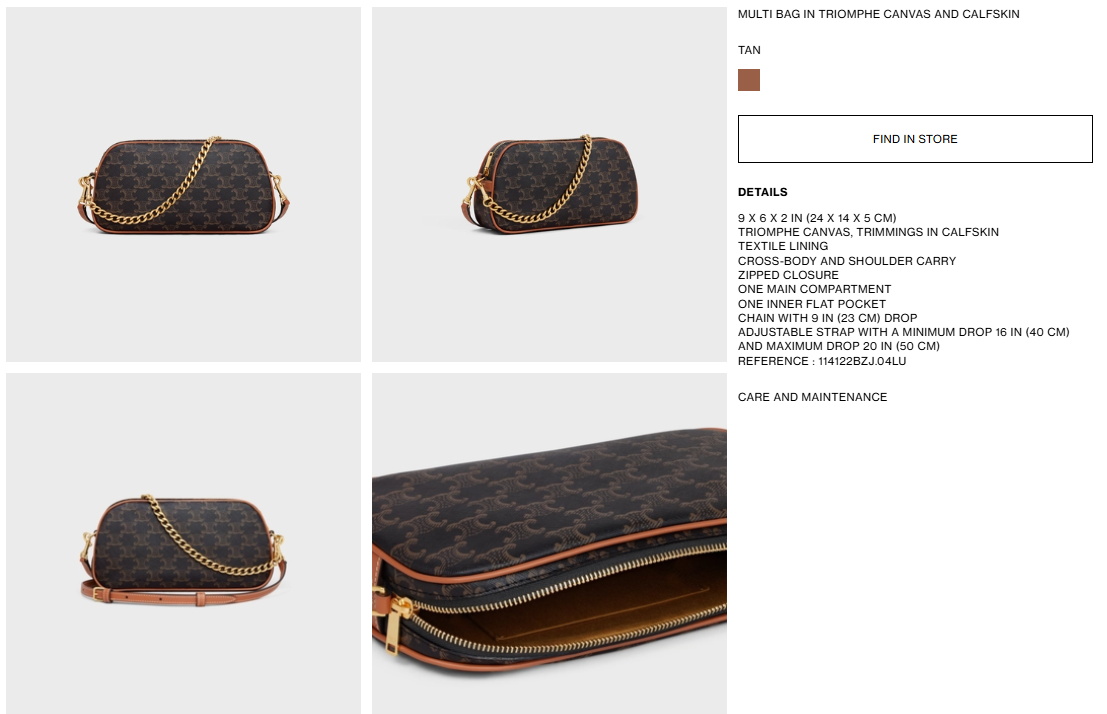Screen dimensions: 1107x714
Task: Select the Tan color swatch
Action: pyautogui.click(x=749, y=80)
